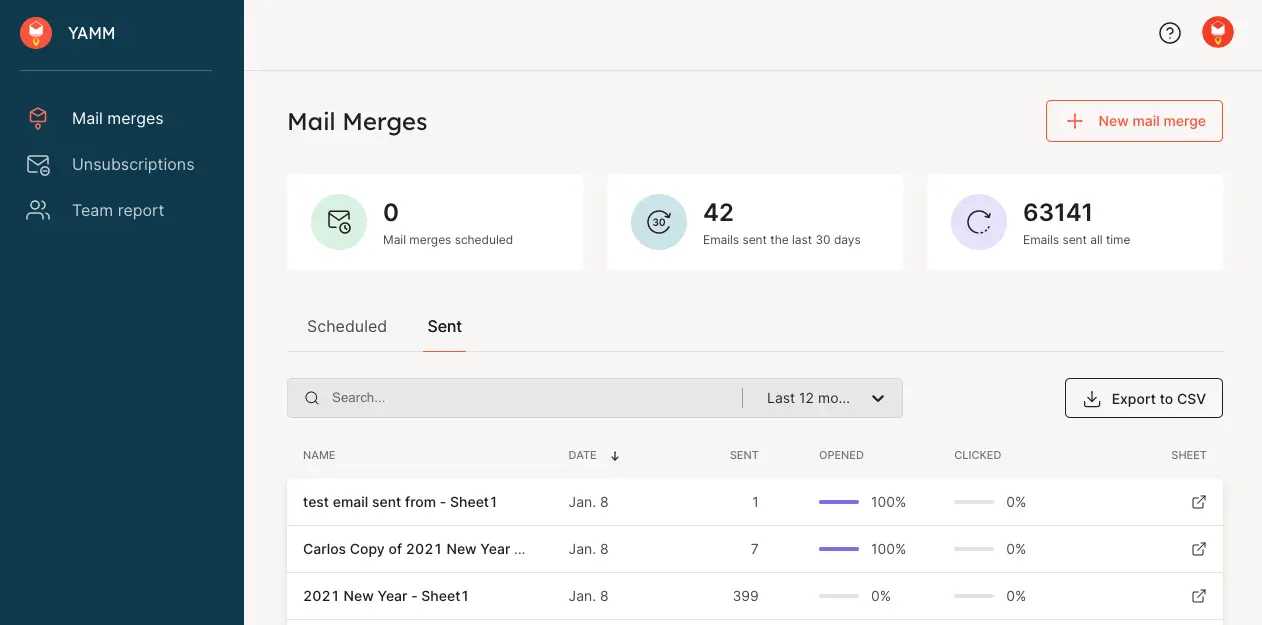Click the Mail Merges page heading
The width and height of the screenshot is (1262, 625).
(357, 122)
